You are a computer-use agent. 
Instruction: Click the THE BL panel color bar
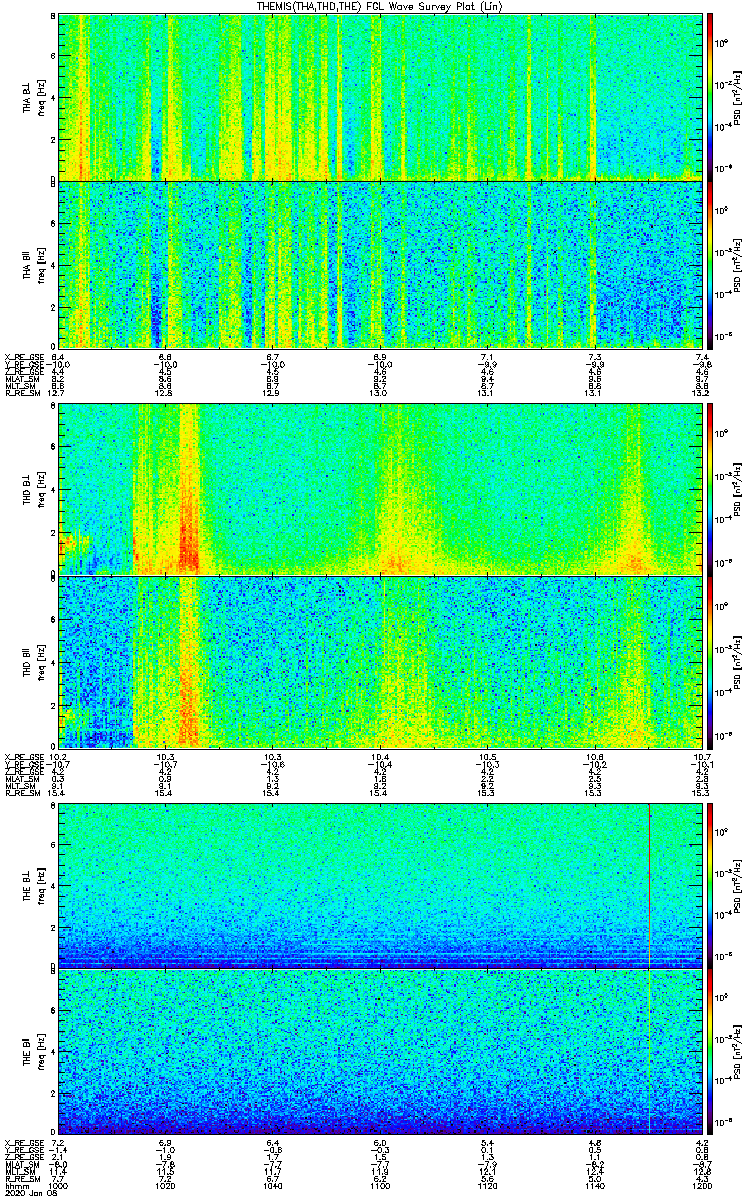point(711,885)
